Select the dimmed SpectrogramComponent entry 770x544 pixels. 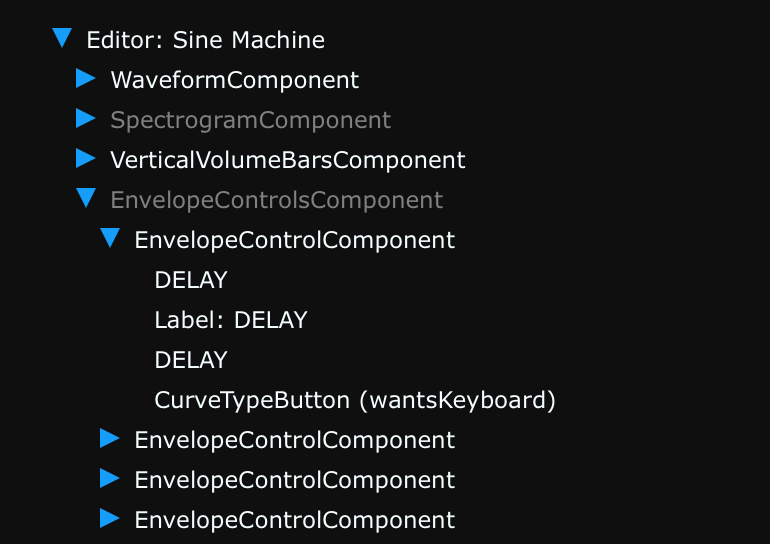click(250, 120)
